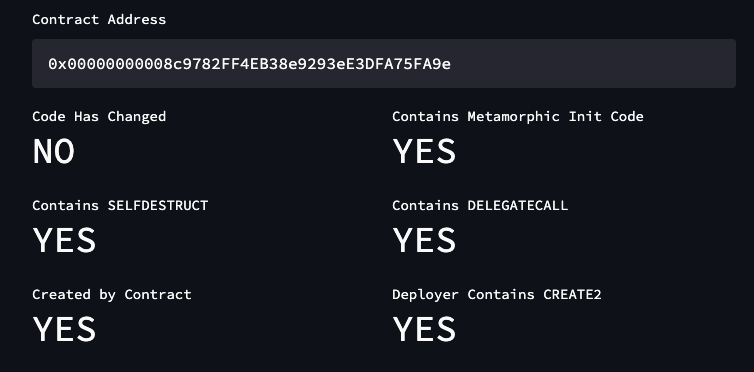The image size is (754, 372).
Task: Click the Contains SELFDESTRUCT label
Action: 120,205
